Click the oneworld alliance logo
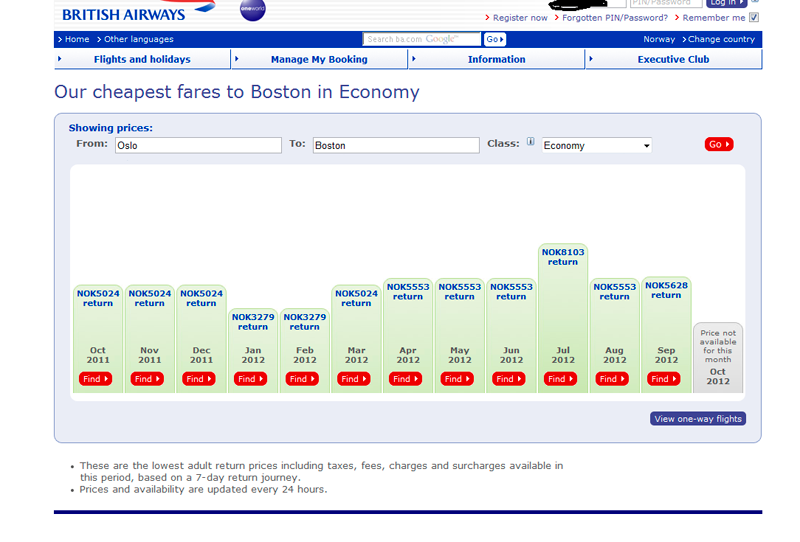This screenshot has width=800, height=542. coord(253,9)
